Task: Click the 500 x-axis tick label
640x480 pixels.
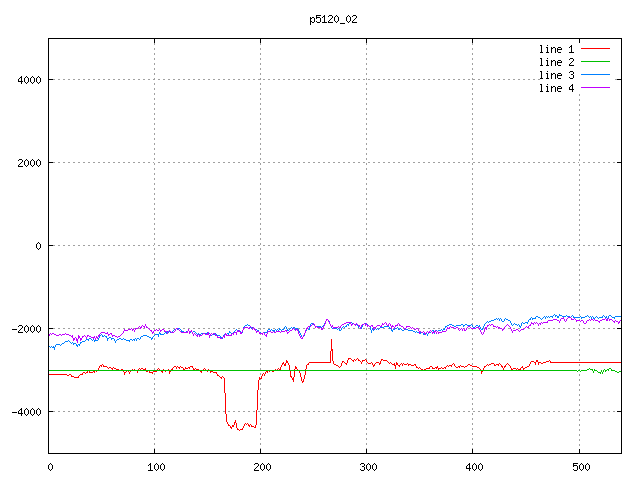Action: tap(579, 466)
